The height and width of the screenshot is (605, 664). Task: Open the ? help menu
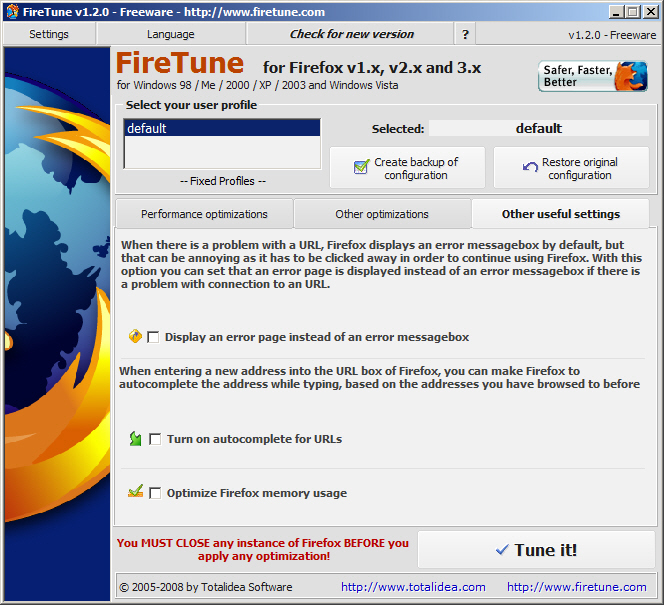pyautogui.click(x=465, y=34)
